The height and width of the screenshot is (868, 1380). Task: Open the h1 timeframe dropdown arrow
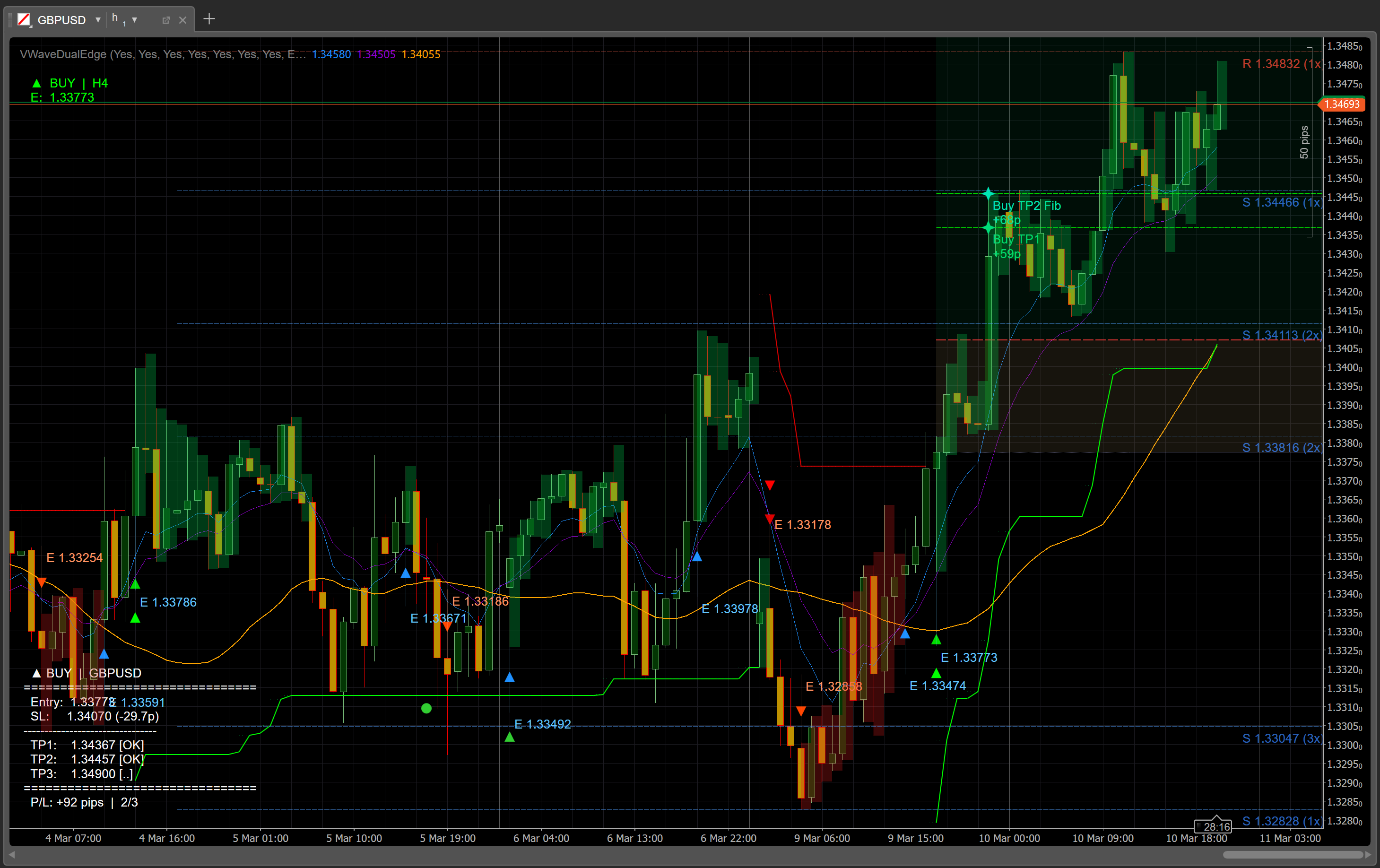[135, 19]
